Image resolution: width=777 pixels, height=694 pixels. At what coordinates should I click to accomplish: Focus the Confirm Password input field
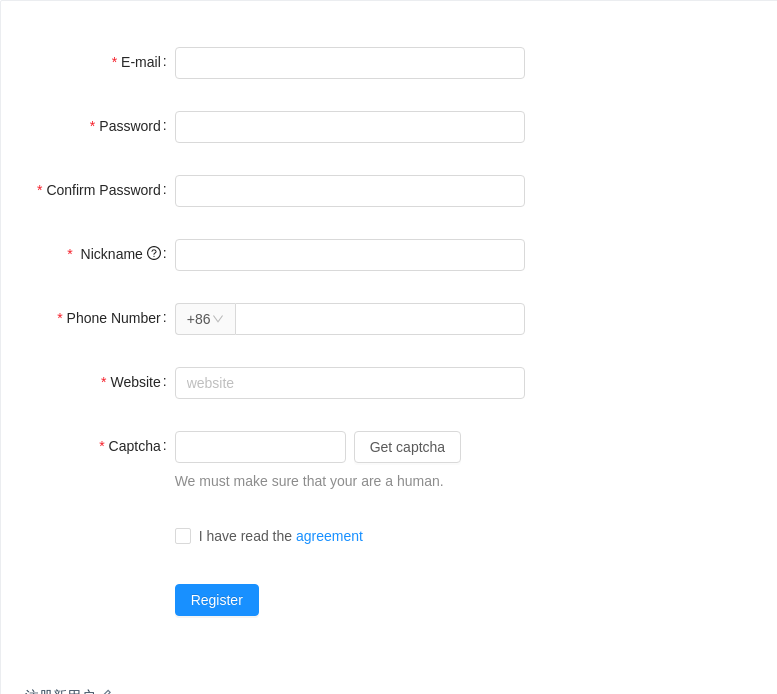(350, 191)
